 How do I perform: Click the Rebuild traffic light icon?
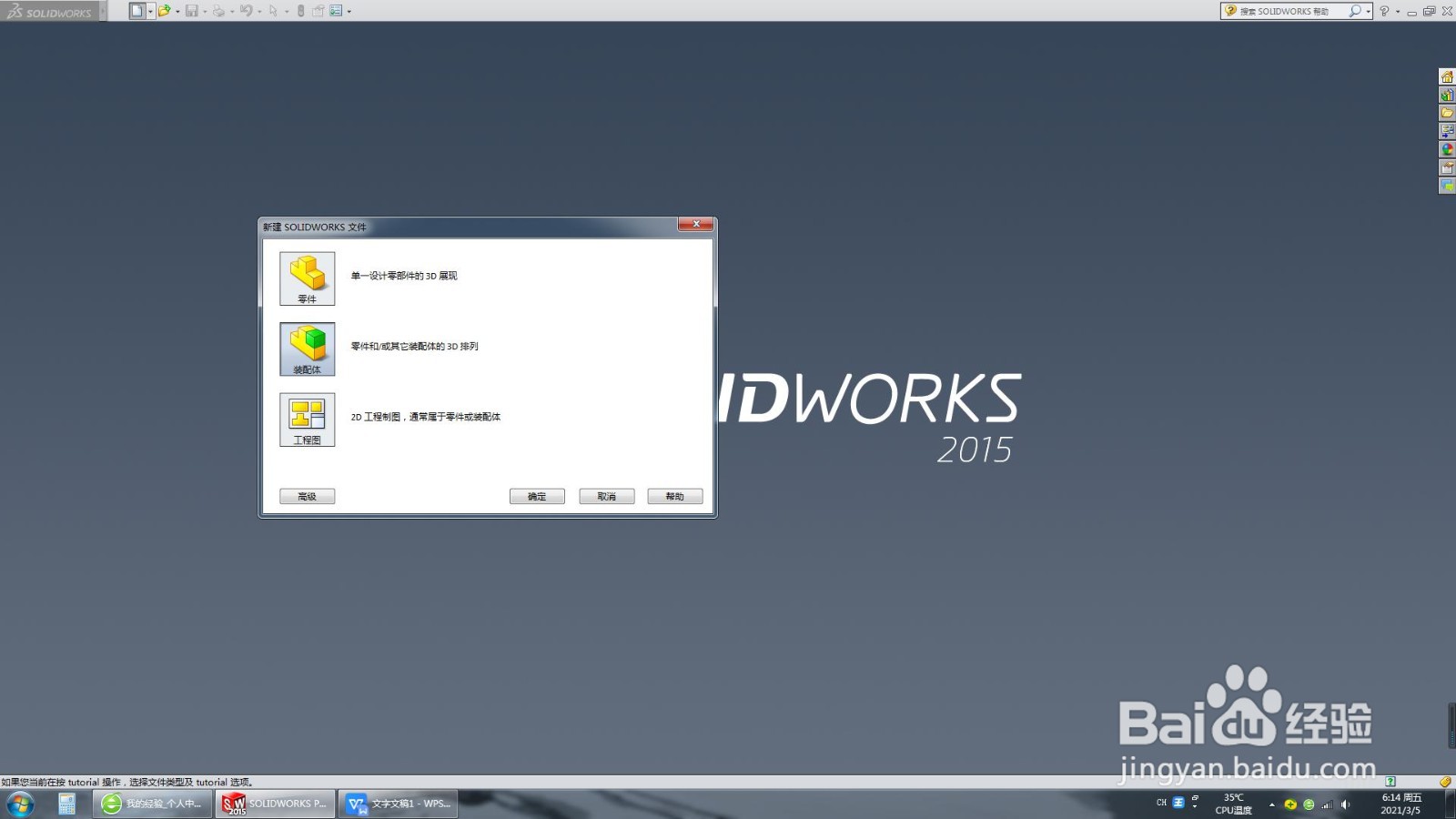pyautogui.click(x=300, y=11)
